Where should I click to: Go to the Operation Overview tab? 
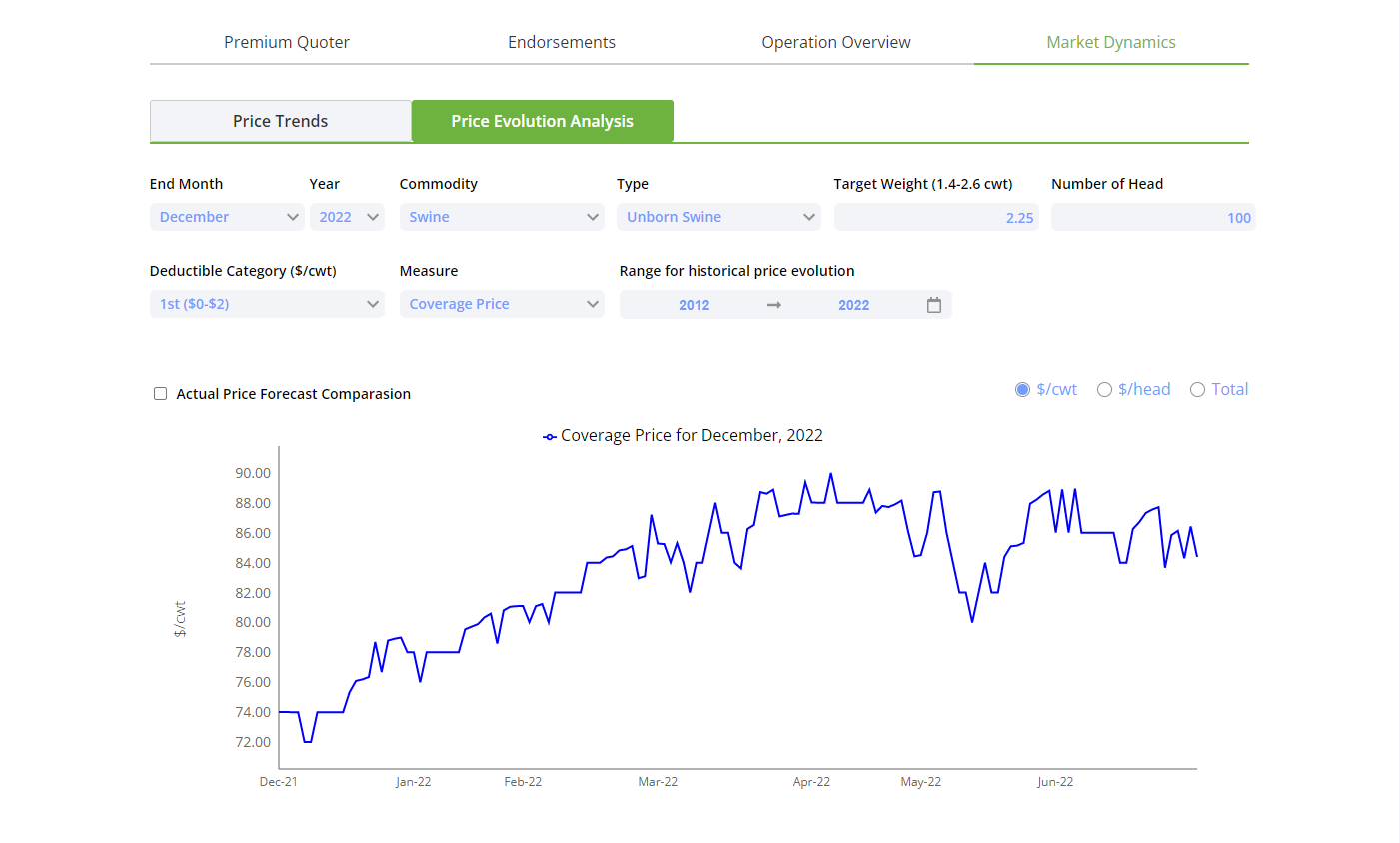836,42
